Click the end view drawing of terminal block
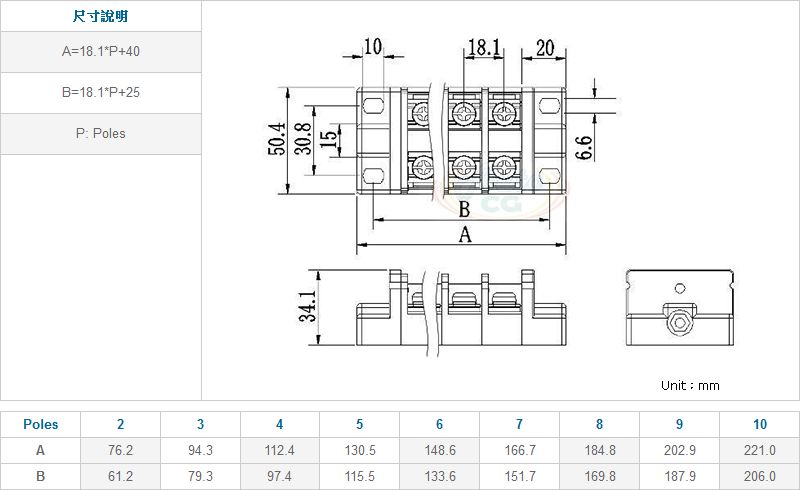This screenshot has height=490, width=800. click(x=681, y=308)
